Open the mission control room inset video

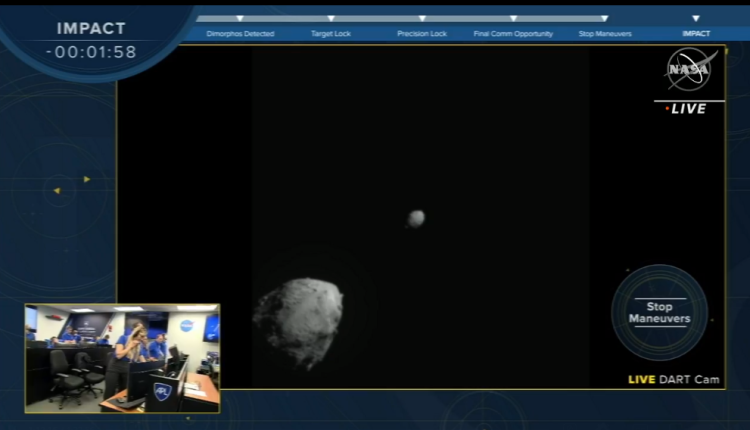(122, 358)
